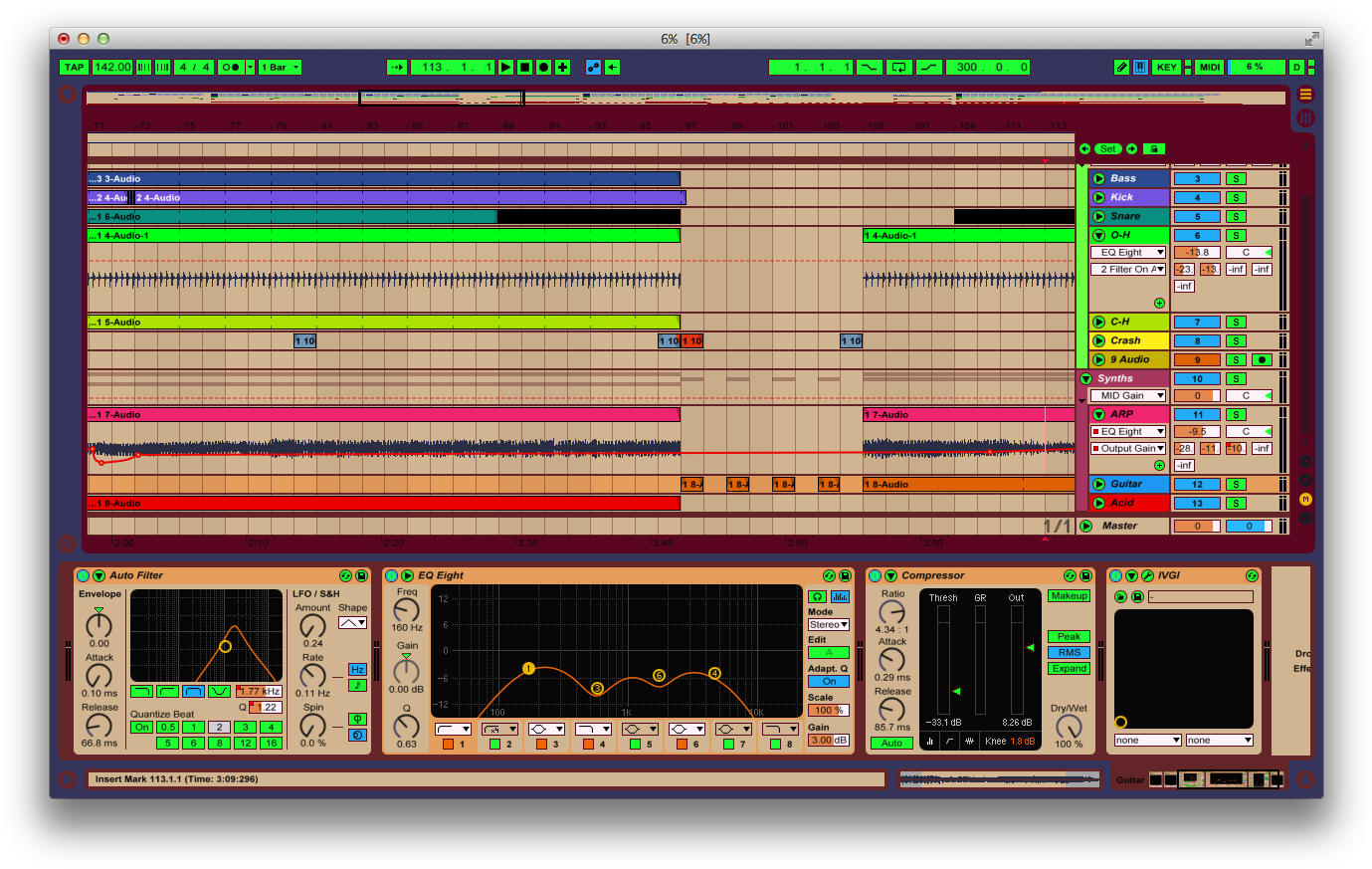Viewport: 1372px width, 869px height.
Task: Click the Compressor Dry/Wet knob
Action: [x=1069, y=727]
